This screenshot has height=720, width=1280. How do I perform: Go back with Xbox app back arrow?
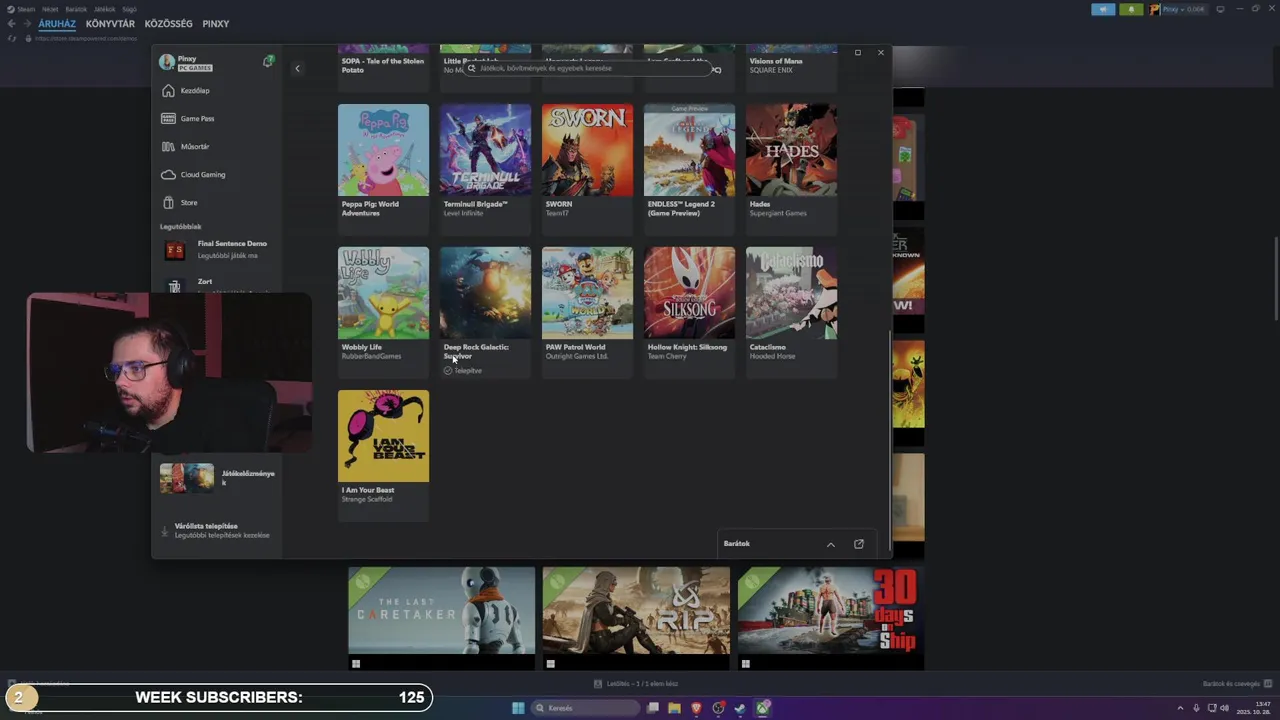point(297,69)
